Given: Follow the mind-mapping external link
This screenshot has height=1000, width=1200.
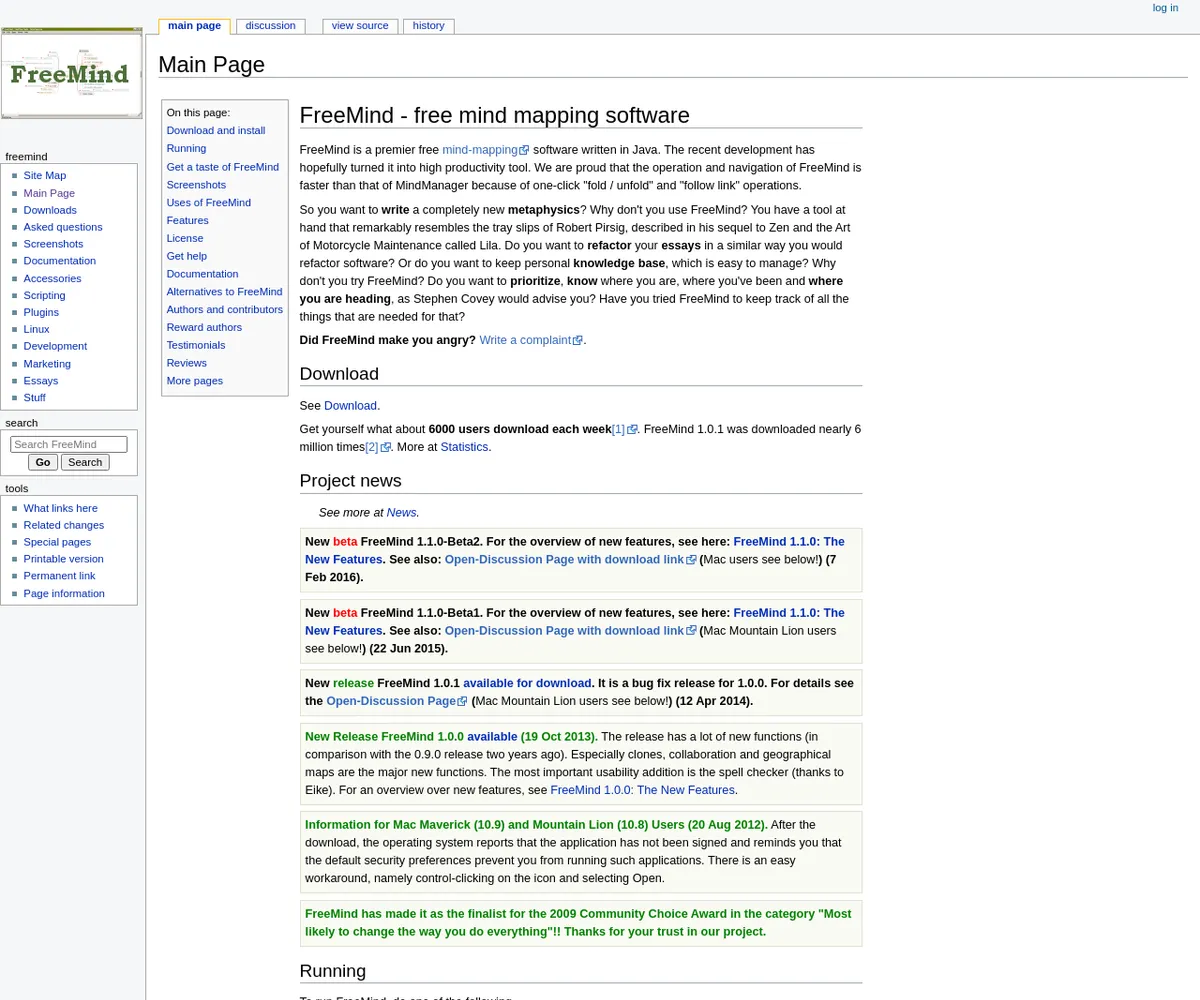Looking at the screenshot, I should [x=480, y=150].
